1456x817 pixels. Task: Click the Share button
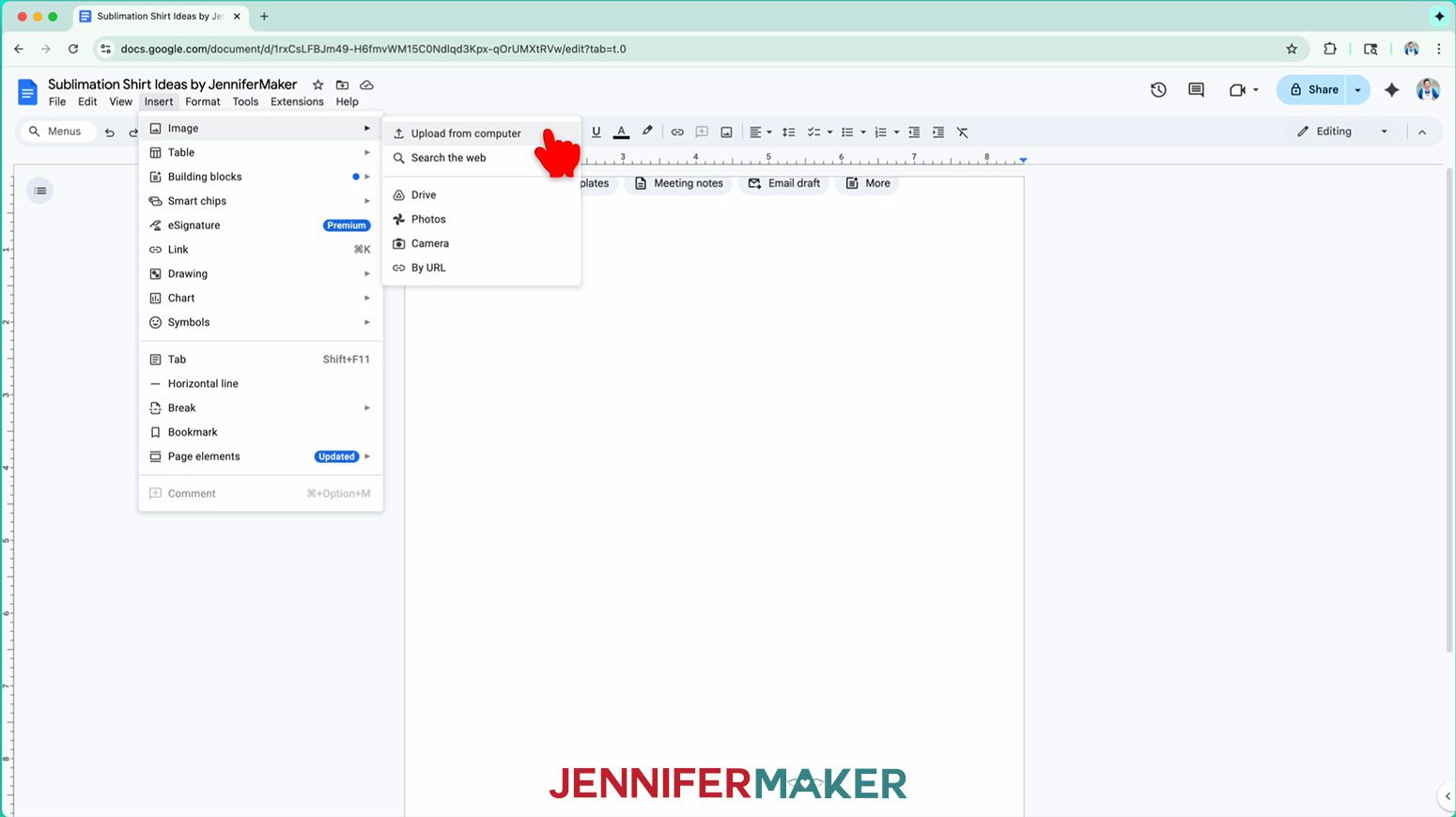[1311, 90]
